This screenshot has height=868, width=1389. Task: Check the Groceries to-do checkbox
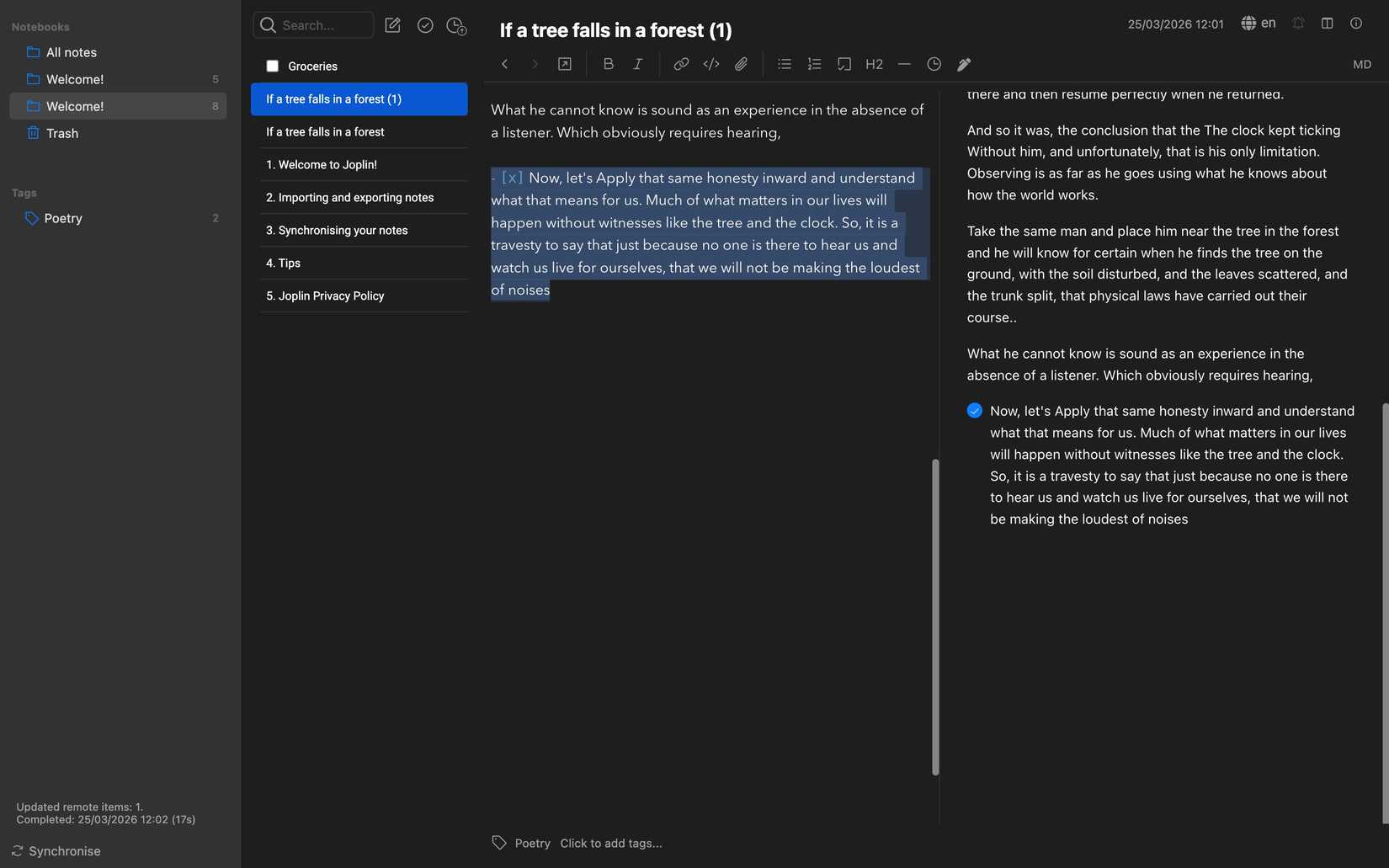(x=272, y=66)
